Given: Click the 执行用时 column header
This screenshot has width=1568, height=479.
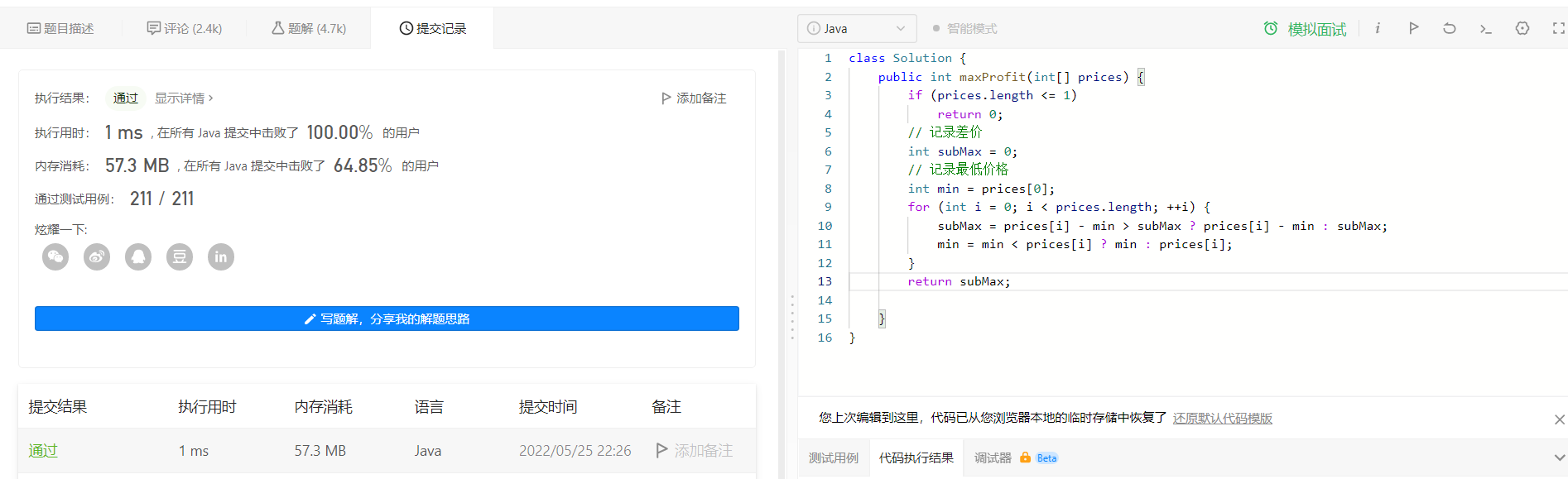Looking at the screenshot, I should pos(207,406).
